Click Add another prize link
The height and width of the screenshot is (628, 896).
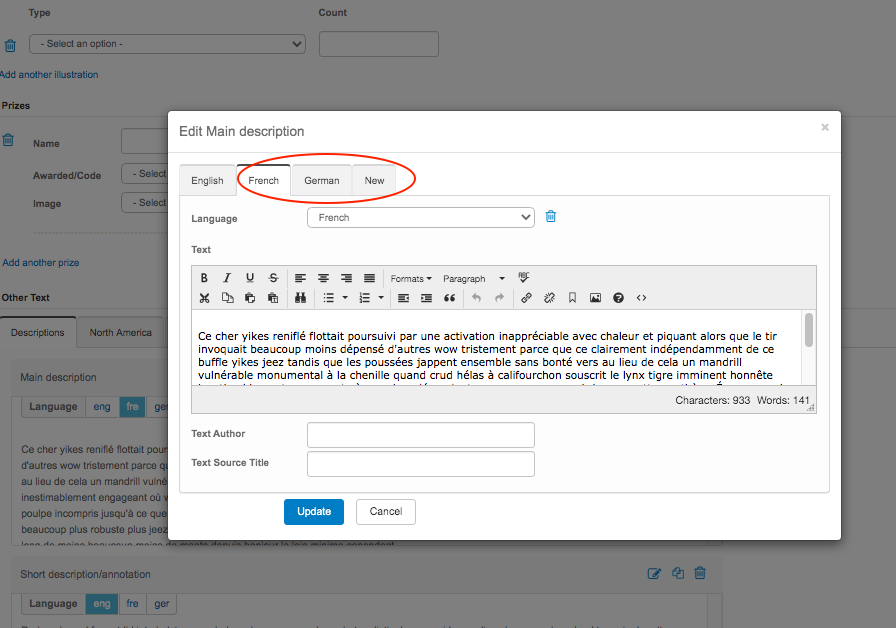tap(41, 263)
